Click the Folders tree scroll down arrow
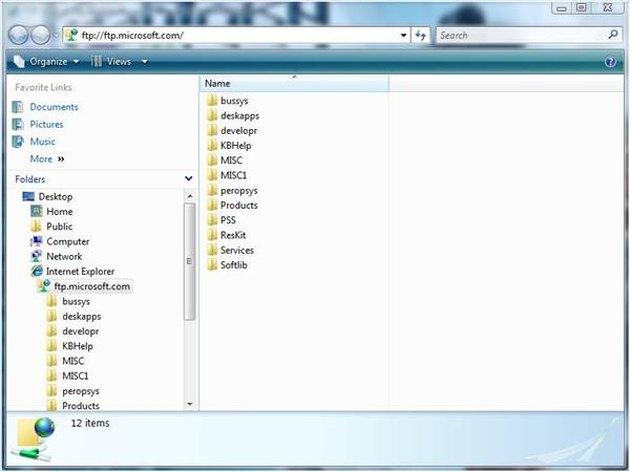Image resolution: width=630 pixels, height=472 pixels. click(x=190, y=404)
